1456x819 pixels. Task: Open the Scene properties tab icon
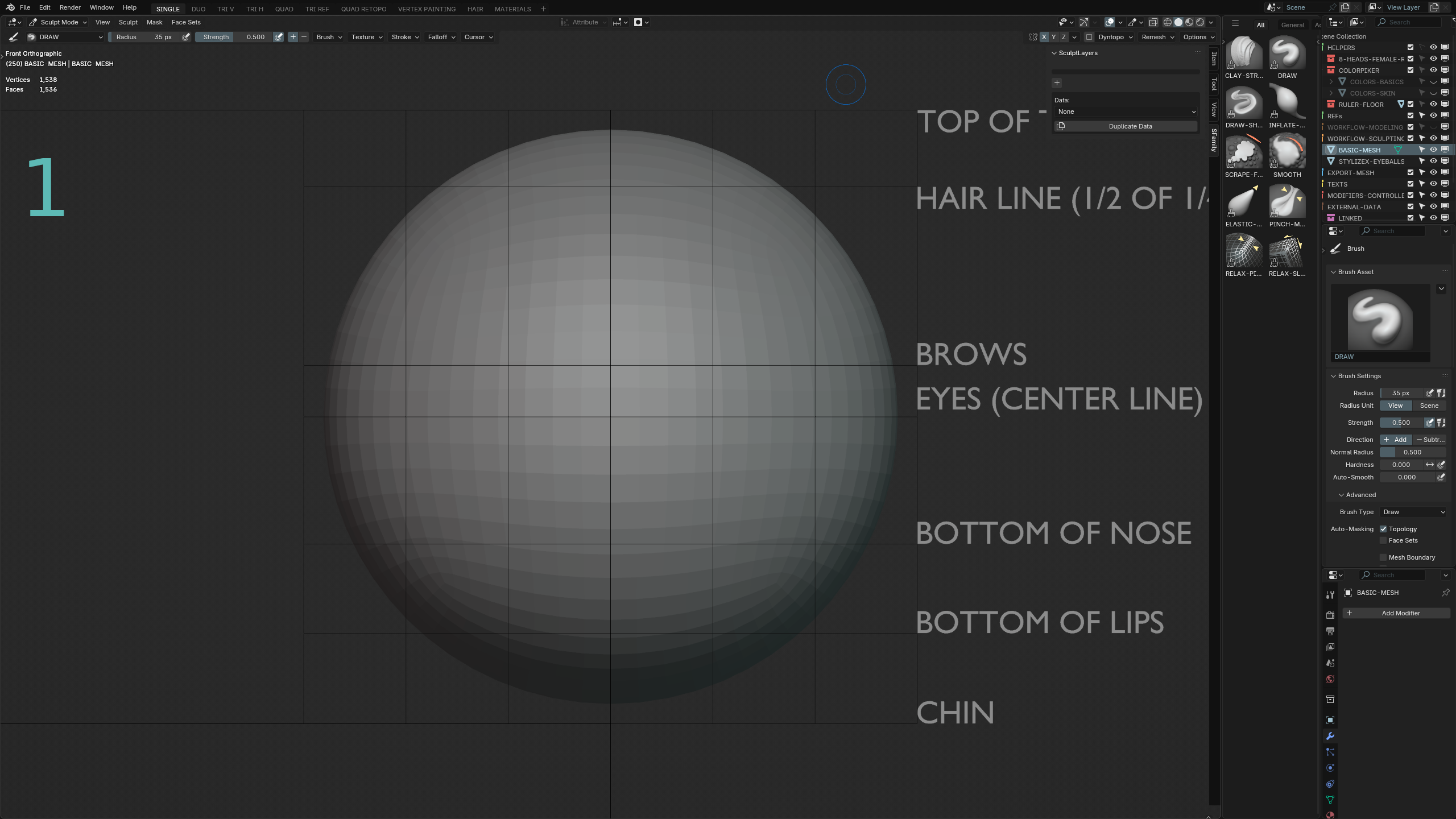[1330, 663]
